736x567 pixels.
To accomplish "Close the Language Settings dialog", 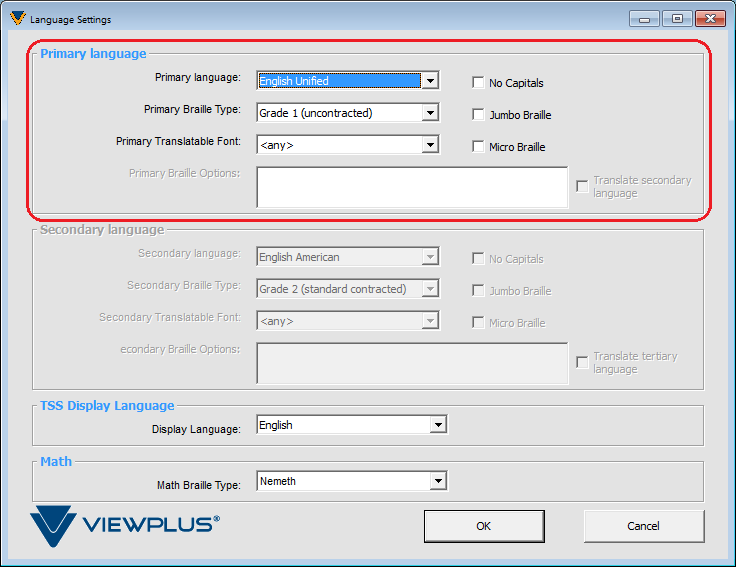I will pos(709,19).
